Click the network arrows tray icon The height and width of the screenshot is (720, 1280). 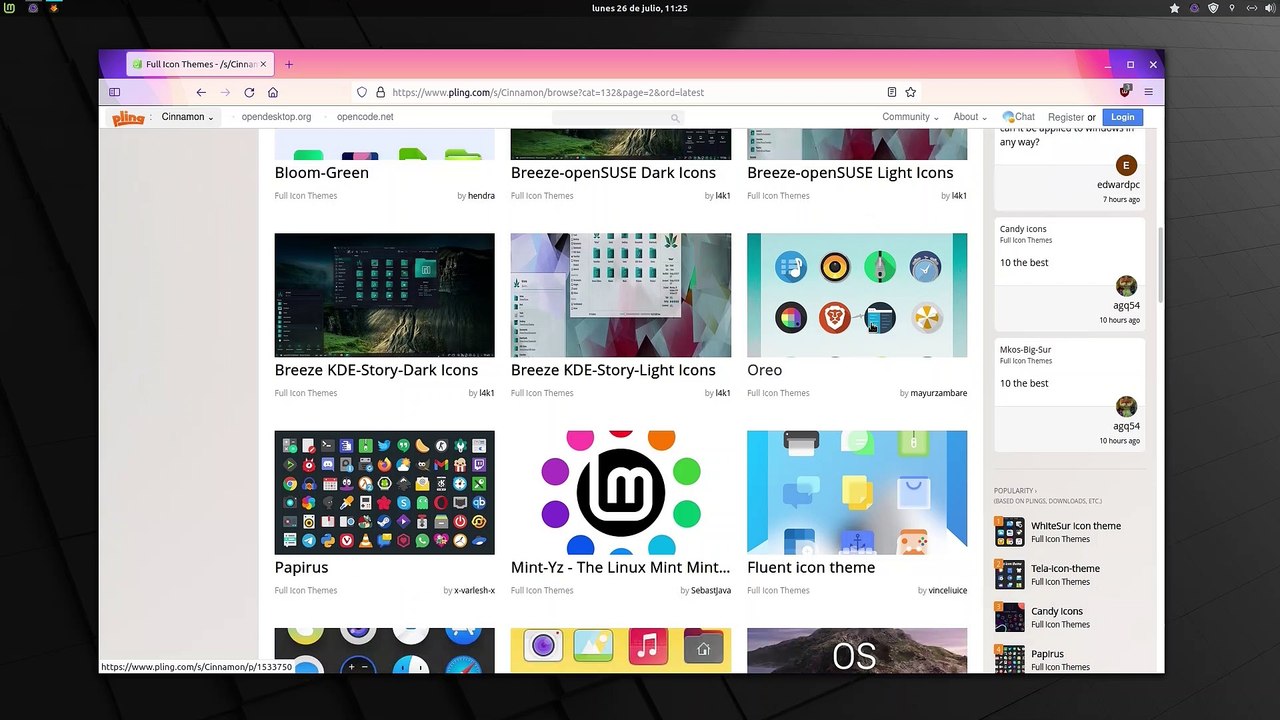[x=1251, y=8]
